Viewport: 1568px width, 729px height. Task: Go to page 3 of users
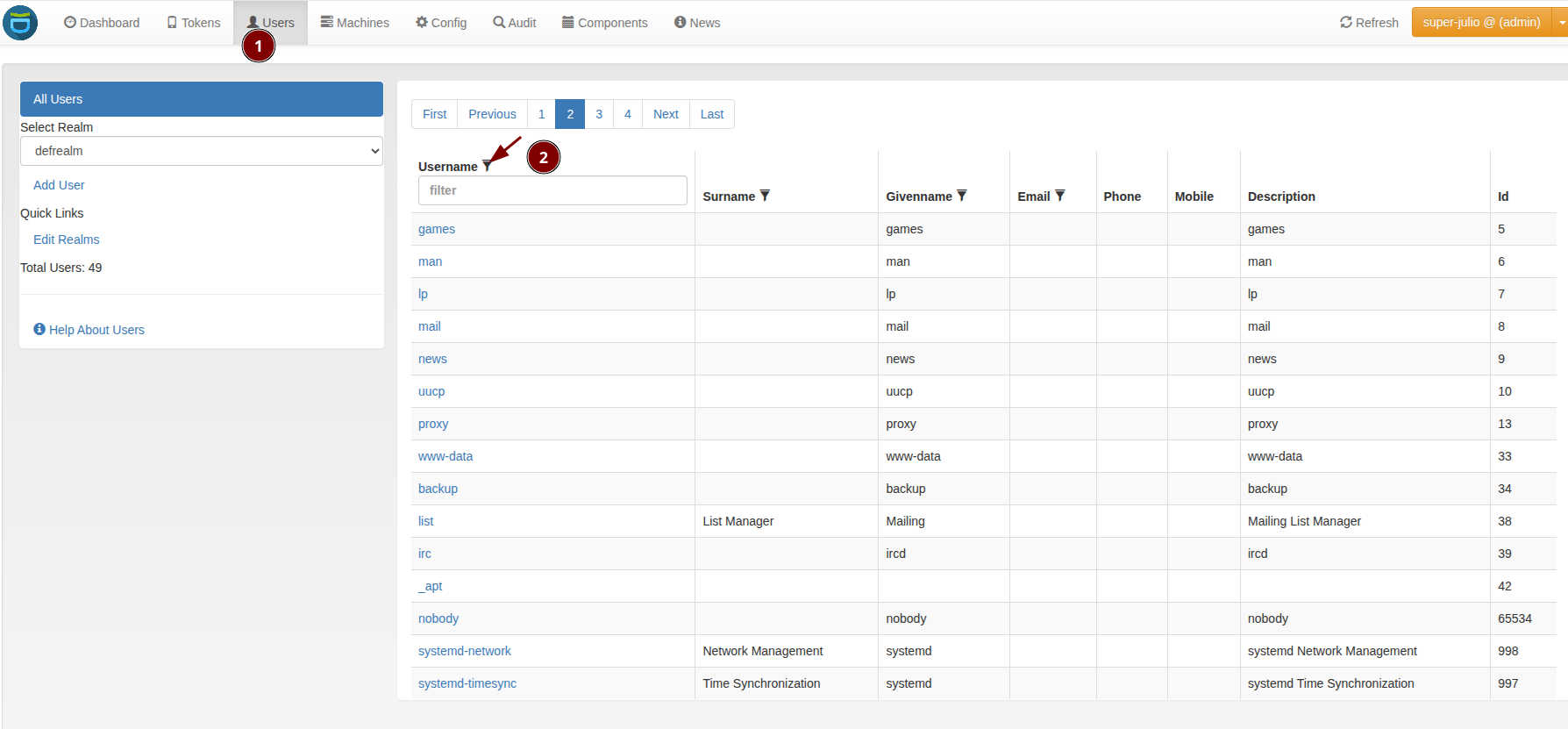coord(599,114)
